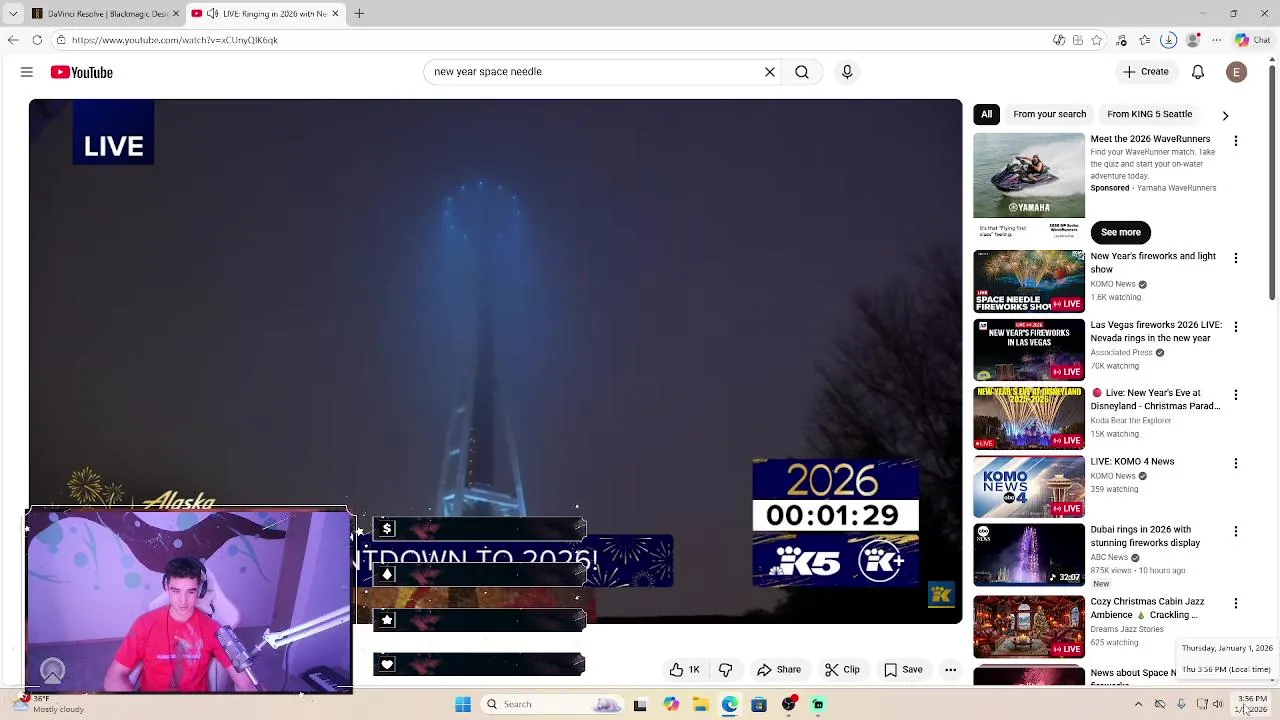Start voice search with microphone icon
The height and width of the screenshot is (720, 1280).
click(x=847, y=72)
